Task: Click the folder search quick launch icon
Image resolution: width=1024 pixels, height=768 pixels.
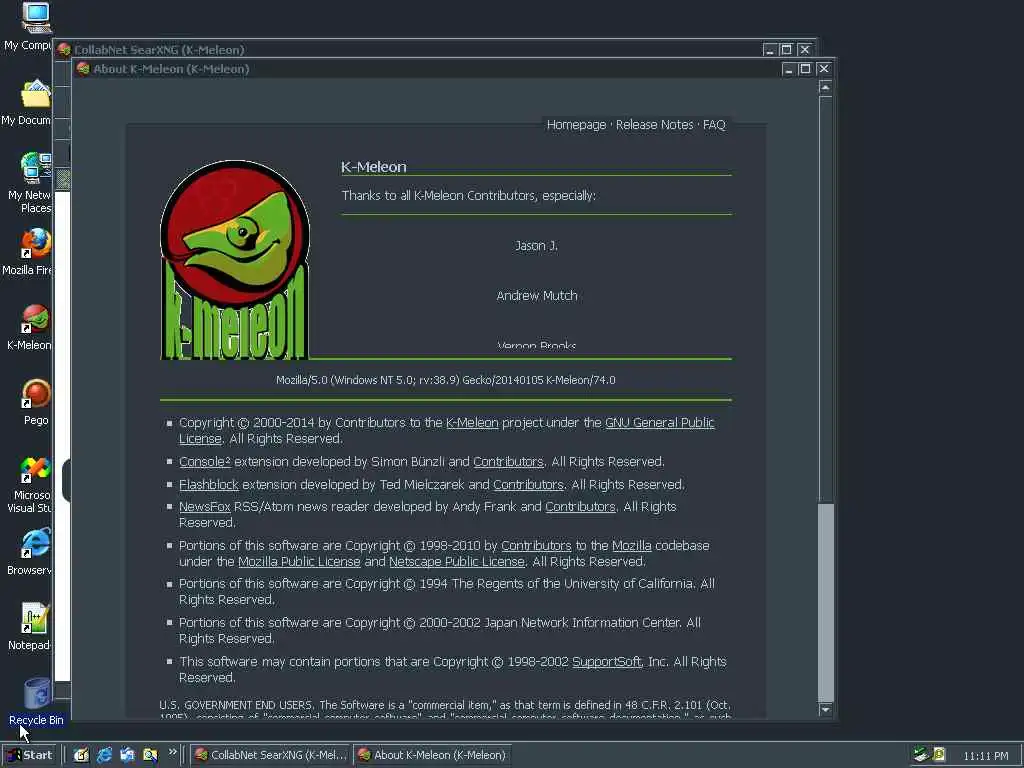Action: coord(150,755)
